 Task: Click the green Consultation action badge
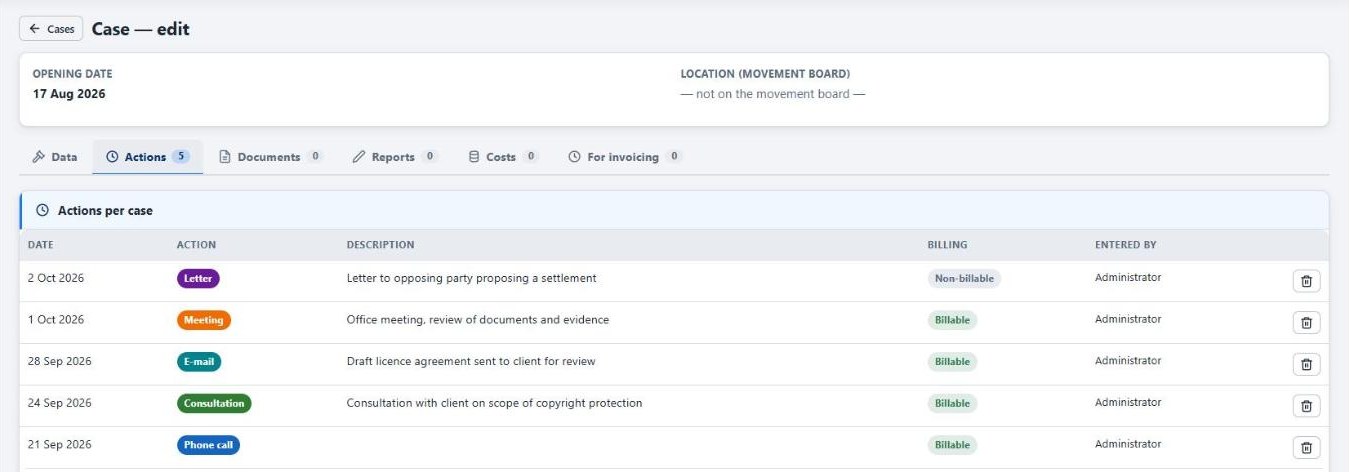click(x=214, y=403)
